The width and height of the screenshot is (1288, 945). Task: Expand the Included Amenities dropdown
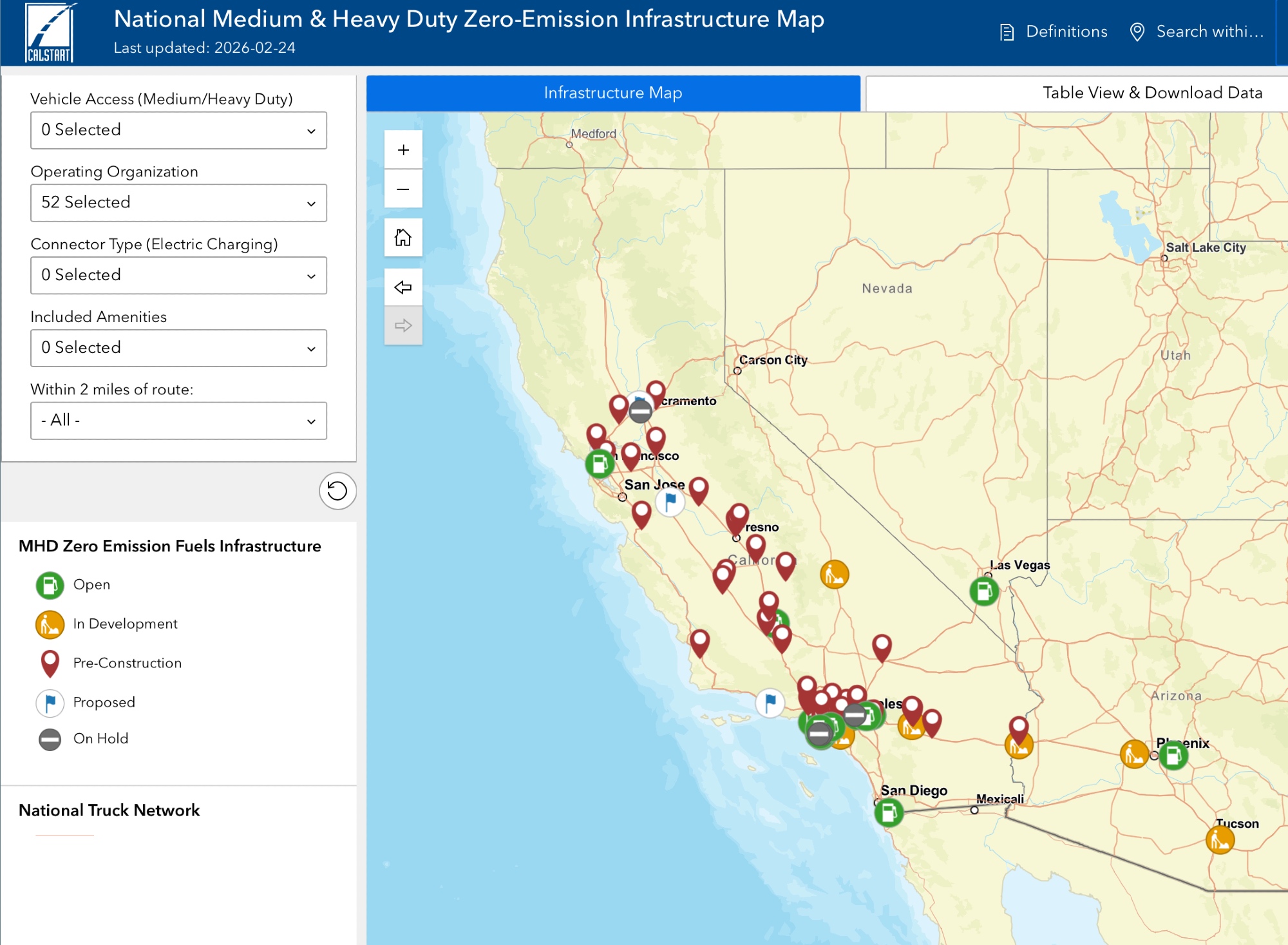tap(178, 348)
